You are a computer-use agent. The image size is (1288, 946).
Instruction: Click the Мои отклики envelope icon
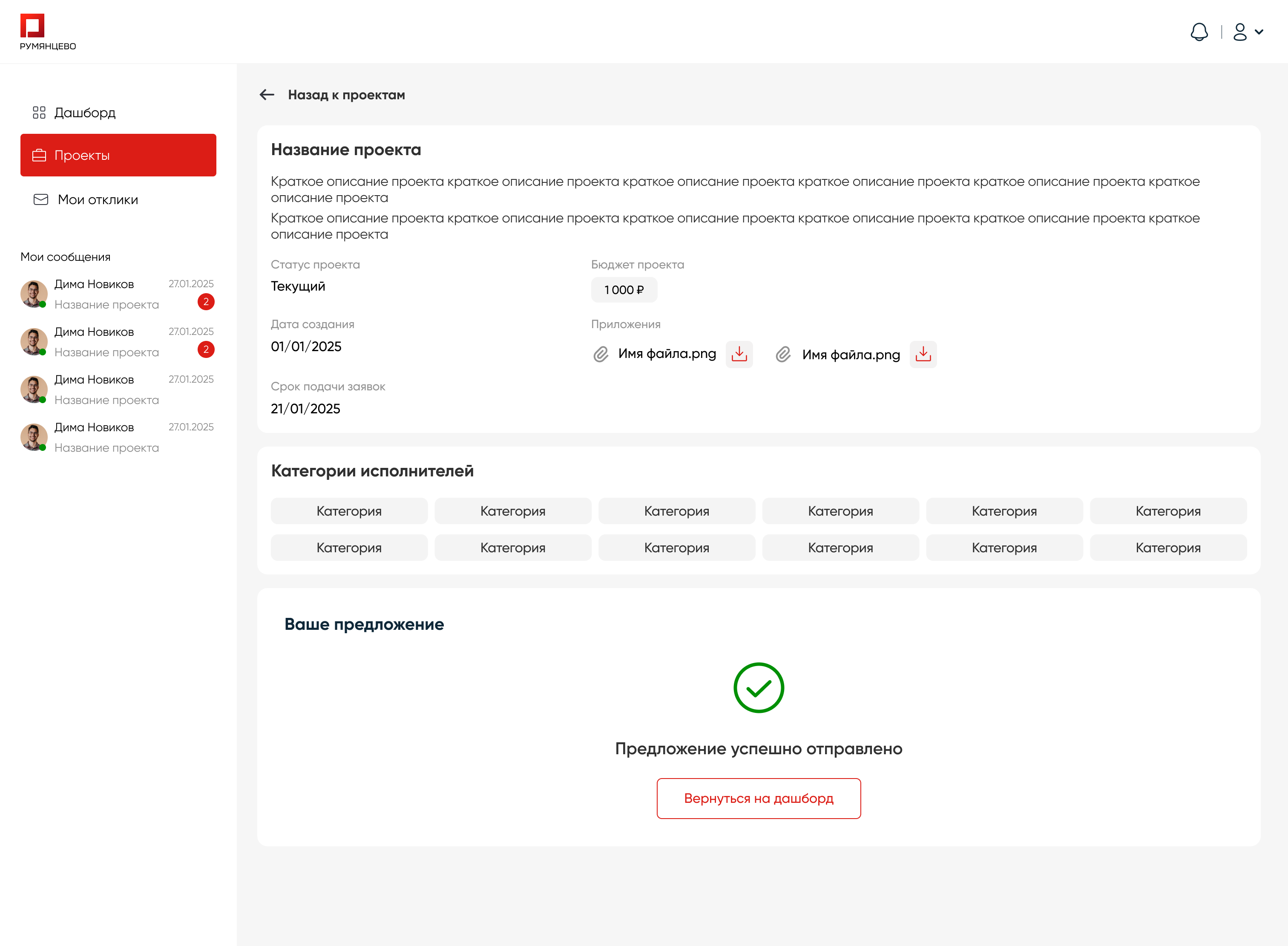pyautogui.click(x=40, y=199)
